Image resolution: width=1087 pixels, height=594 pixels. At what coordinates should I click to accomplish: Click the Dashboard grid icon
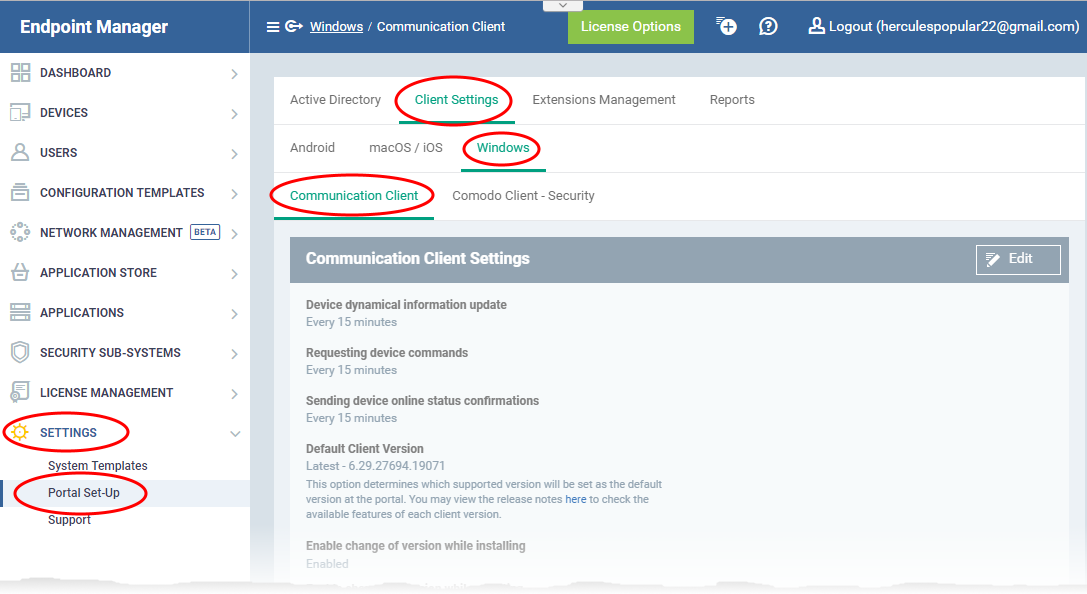[x=20, y=73]
